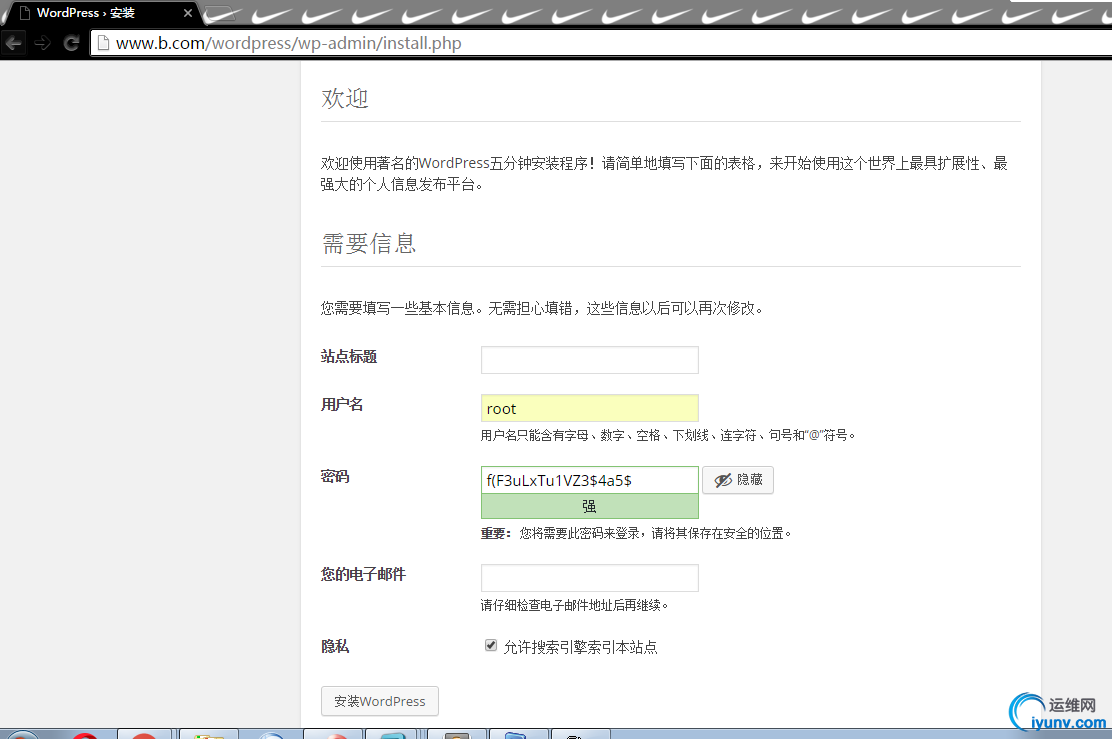Uncheck 允许搜索引擎索引本站点 checkbox
This screenshot has width=1112, height=739.
491,645
